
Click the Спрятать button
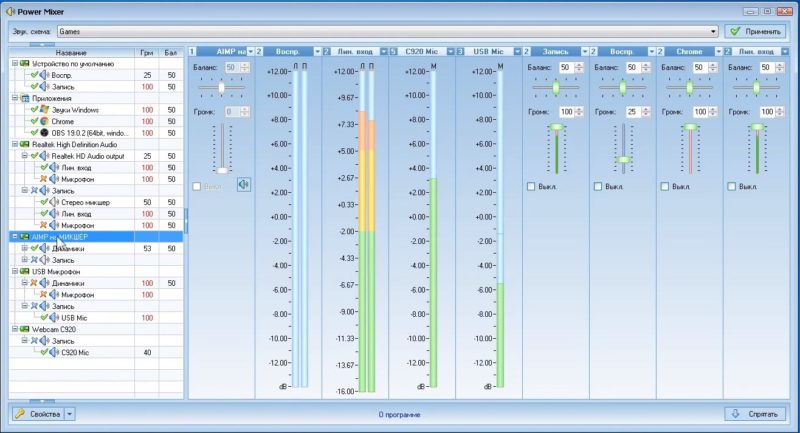click(x=756, y=414)
